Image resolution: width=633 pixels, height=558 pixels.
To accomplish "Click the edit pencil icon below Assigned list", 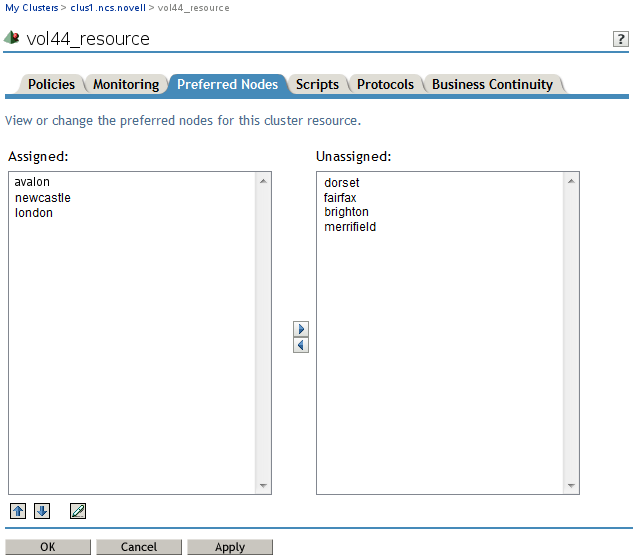I will [x=78, y=511].
